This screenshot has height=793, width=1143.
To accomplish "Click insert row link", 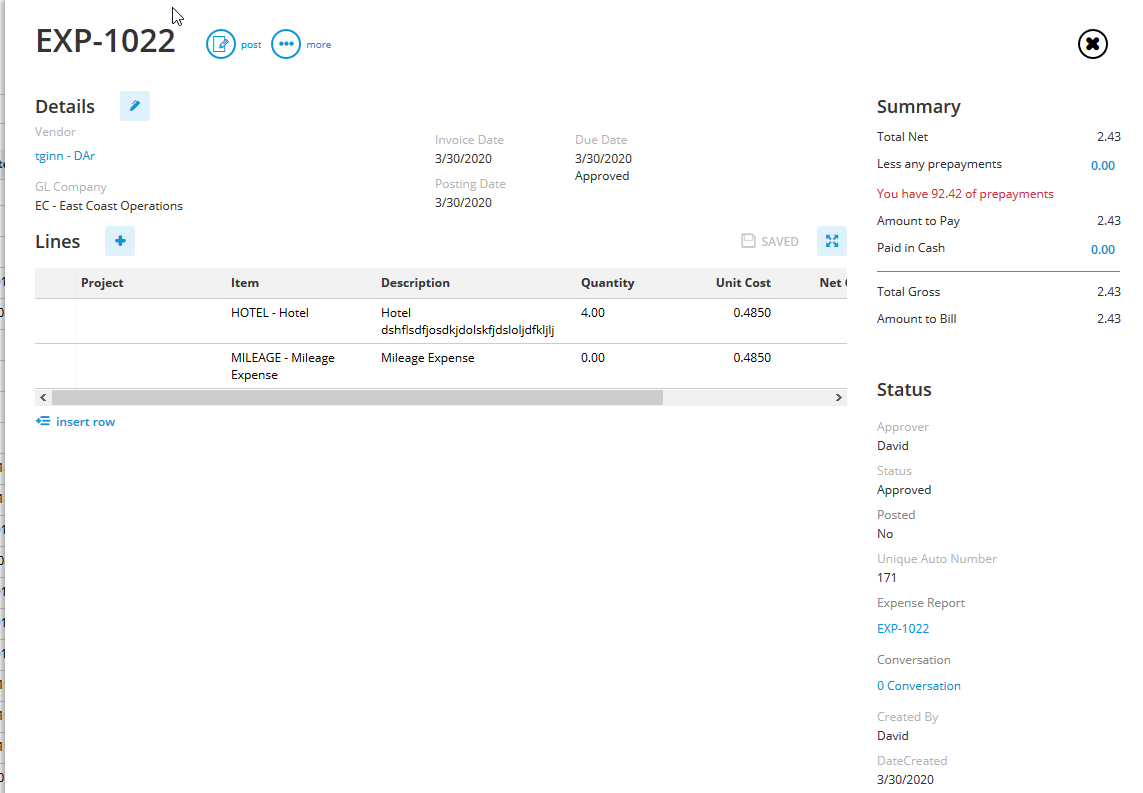I will [75, 421].
